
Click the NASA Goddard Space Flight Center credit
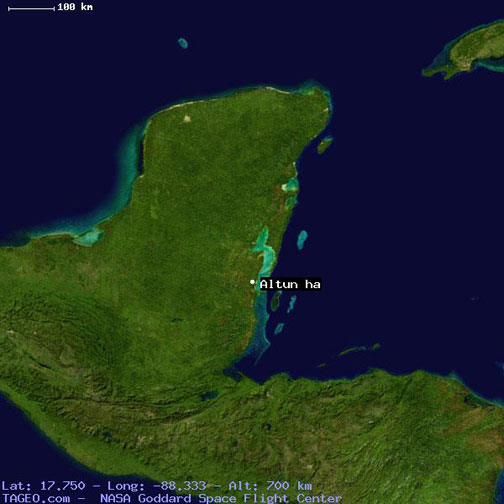point(221,498)
